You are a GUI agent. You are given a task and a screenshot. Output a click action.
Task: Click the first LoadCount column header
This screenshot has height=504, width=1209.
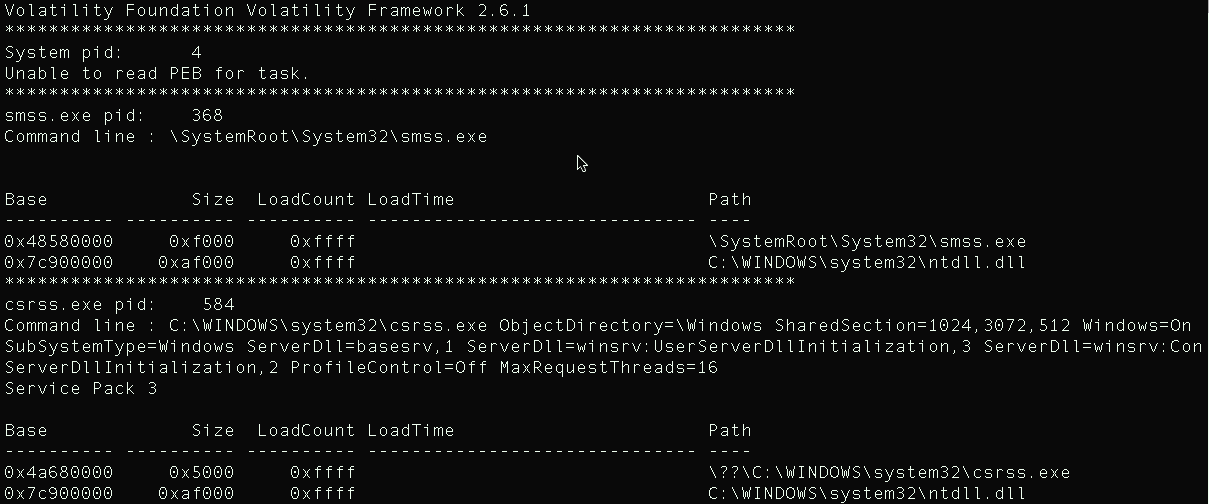(306, 199)
